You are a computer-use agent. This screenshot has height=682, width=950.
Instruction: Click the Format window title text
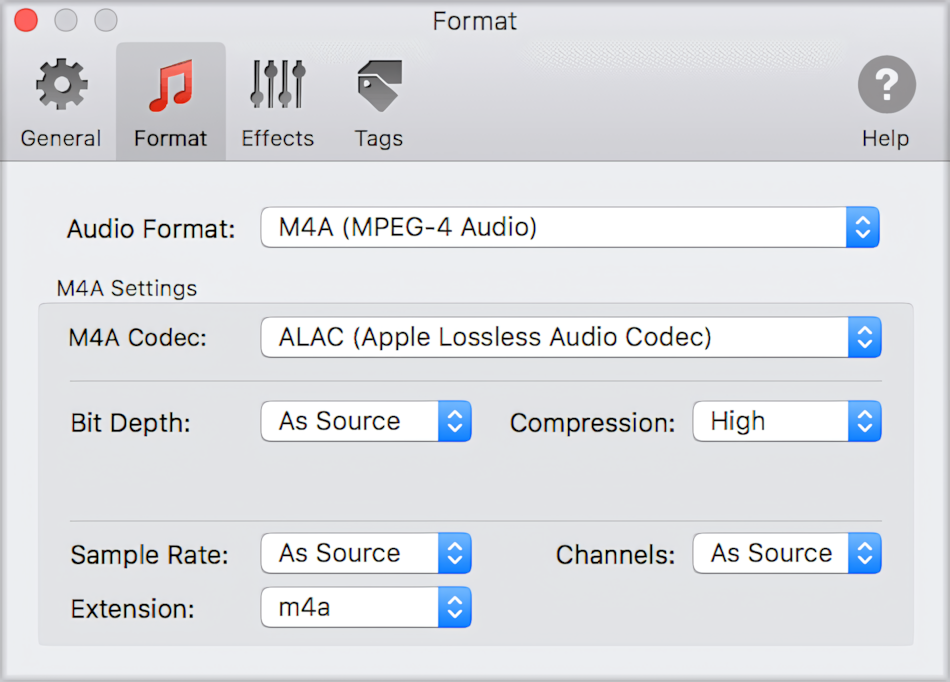tap(474, 21)
